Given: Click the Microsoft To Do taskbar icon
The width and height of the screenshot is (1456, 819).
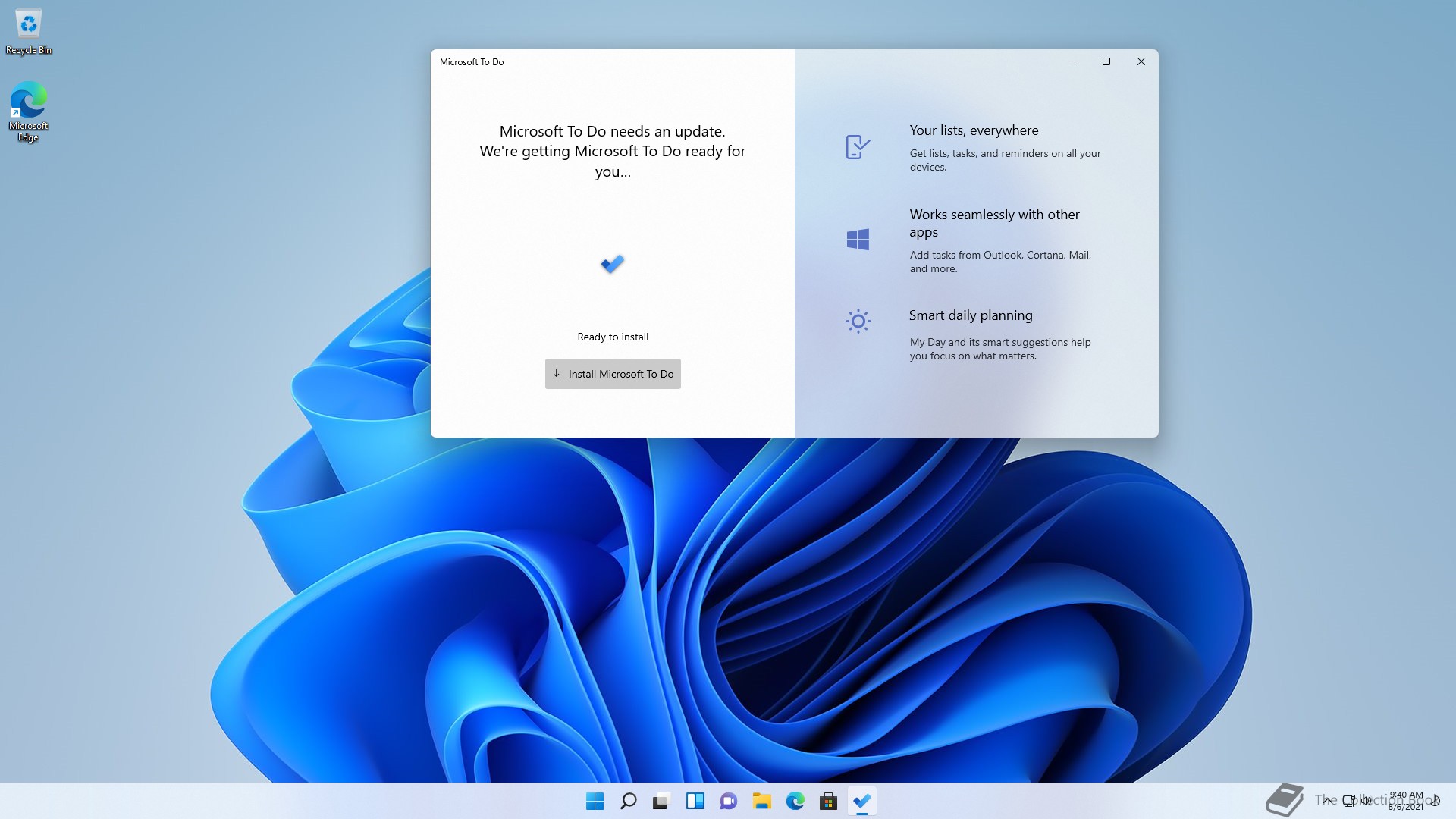Looking at the screenshot, I should pyautogui.click(x=862, y=801).
